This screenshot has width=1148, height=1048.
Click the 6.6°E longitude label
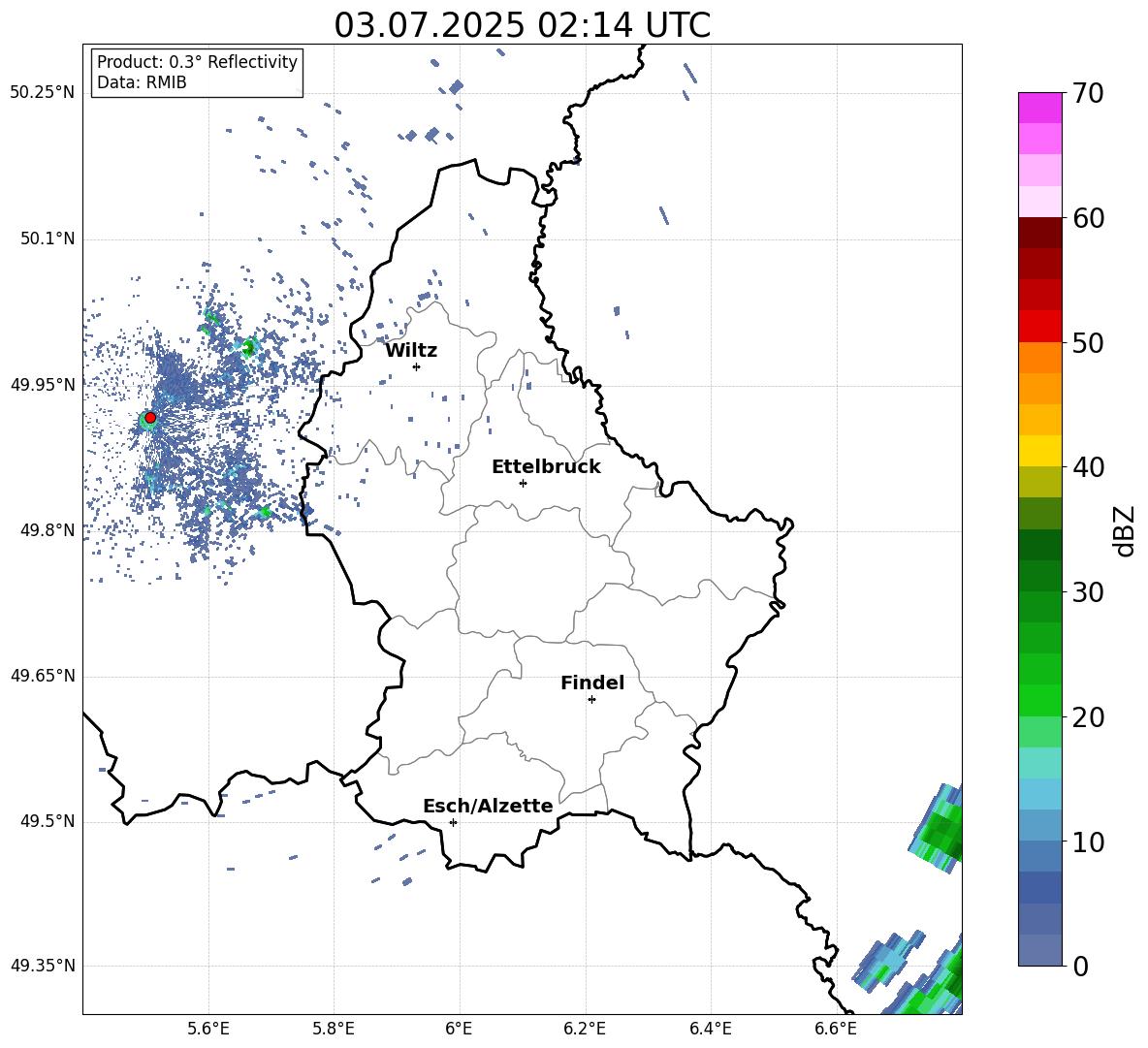pos(836,1029)
